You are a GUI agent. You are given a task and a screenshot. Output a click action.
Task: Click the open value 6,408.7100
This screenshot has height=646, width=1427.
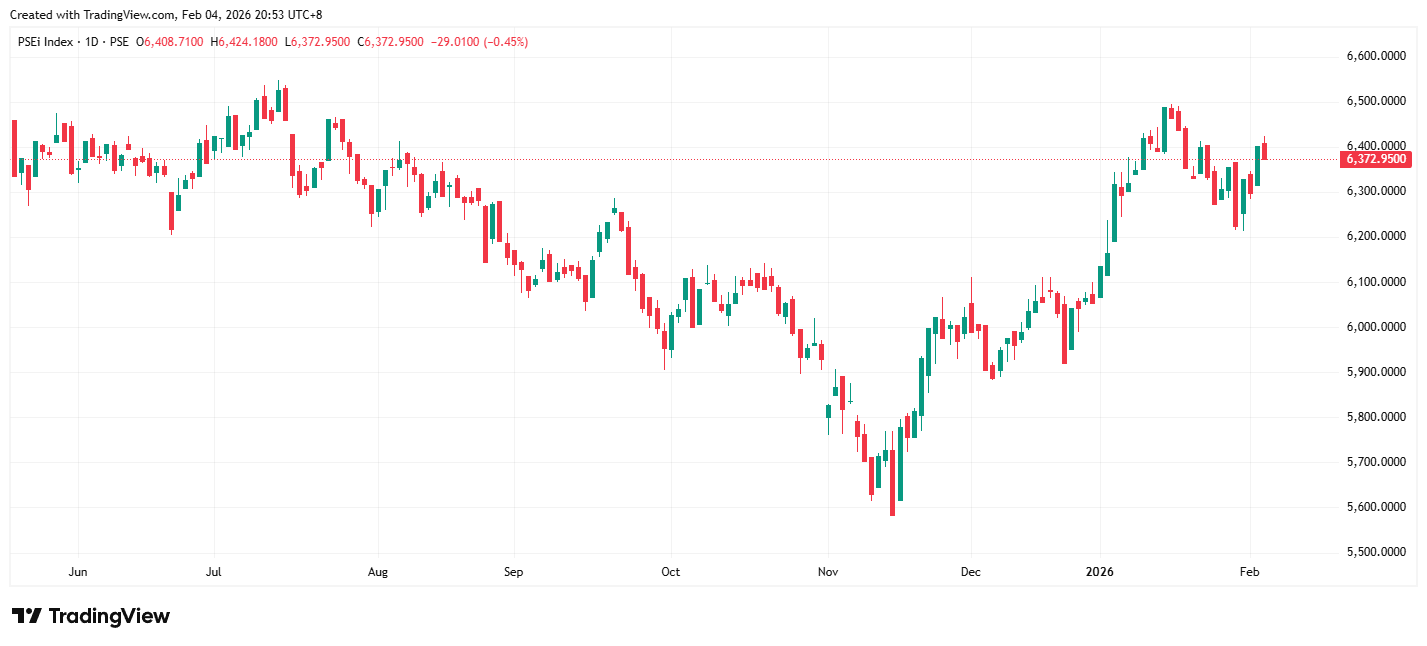174,42
